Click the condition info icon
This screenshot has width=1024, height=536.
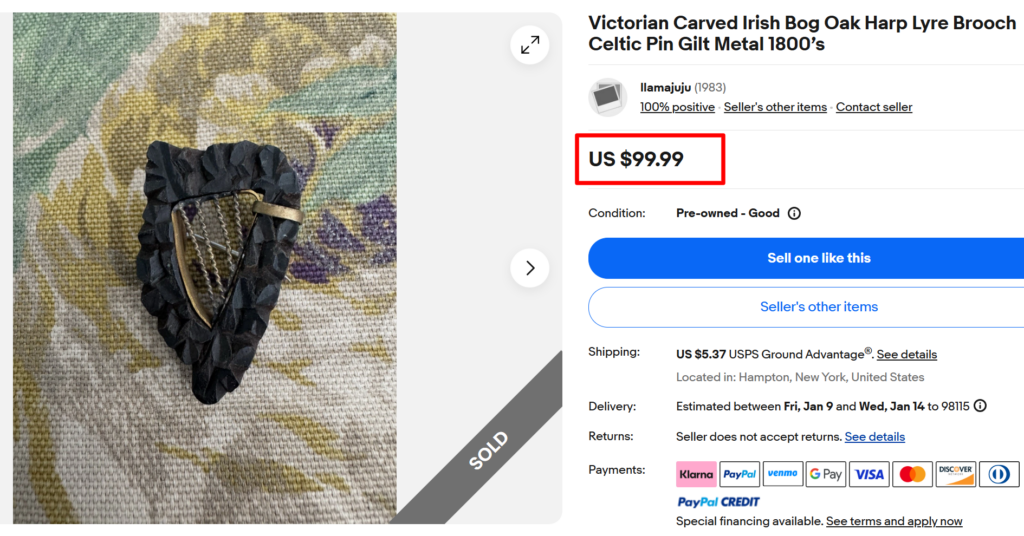click(794, 213)
